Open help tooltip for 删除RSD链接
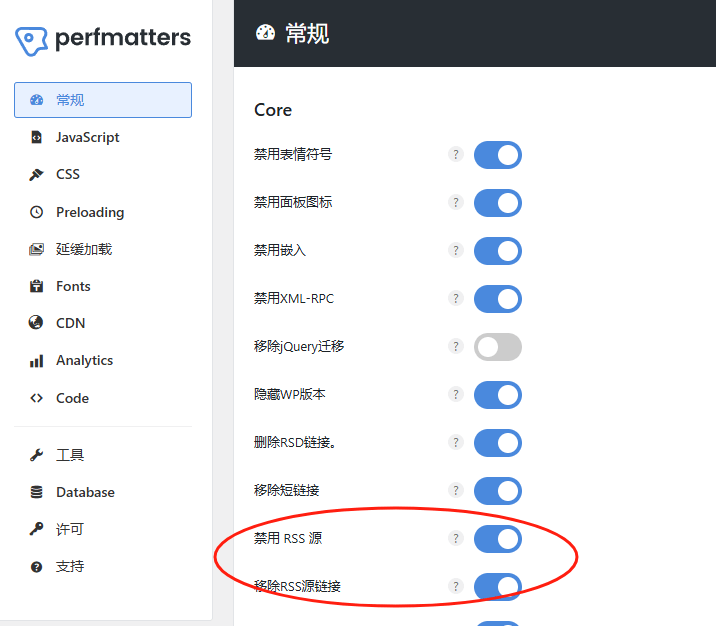Image resolution: width=716 pixels, height=626 pixels. coord(456,442)
